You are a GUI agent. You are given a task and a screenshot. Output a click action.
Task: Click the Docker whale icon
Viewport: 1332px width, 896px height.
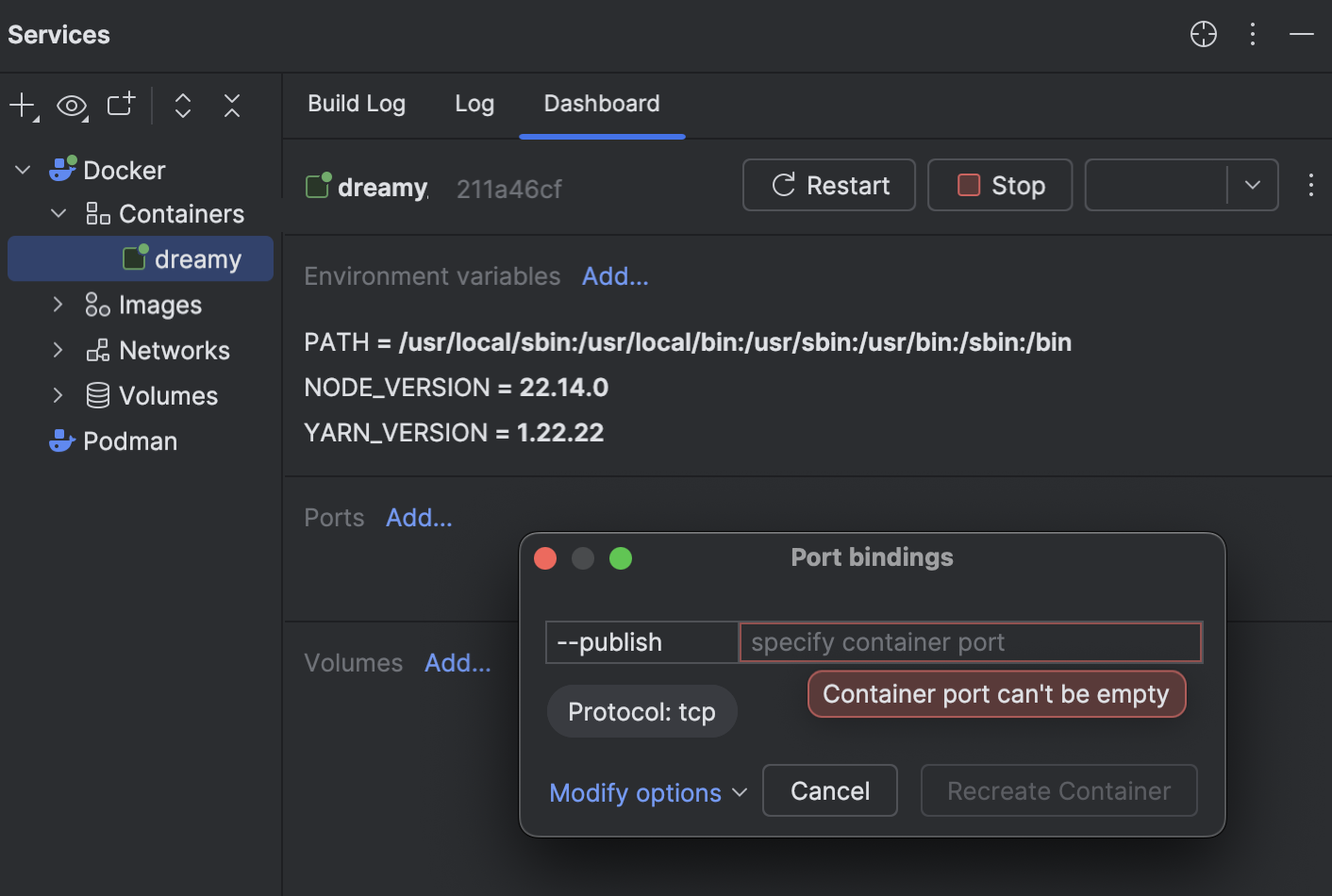click(61, 169)
